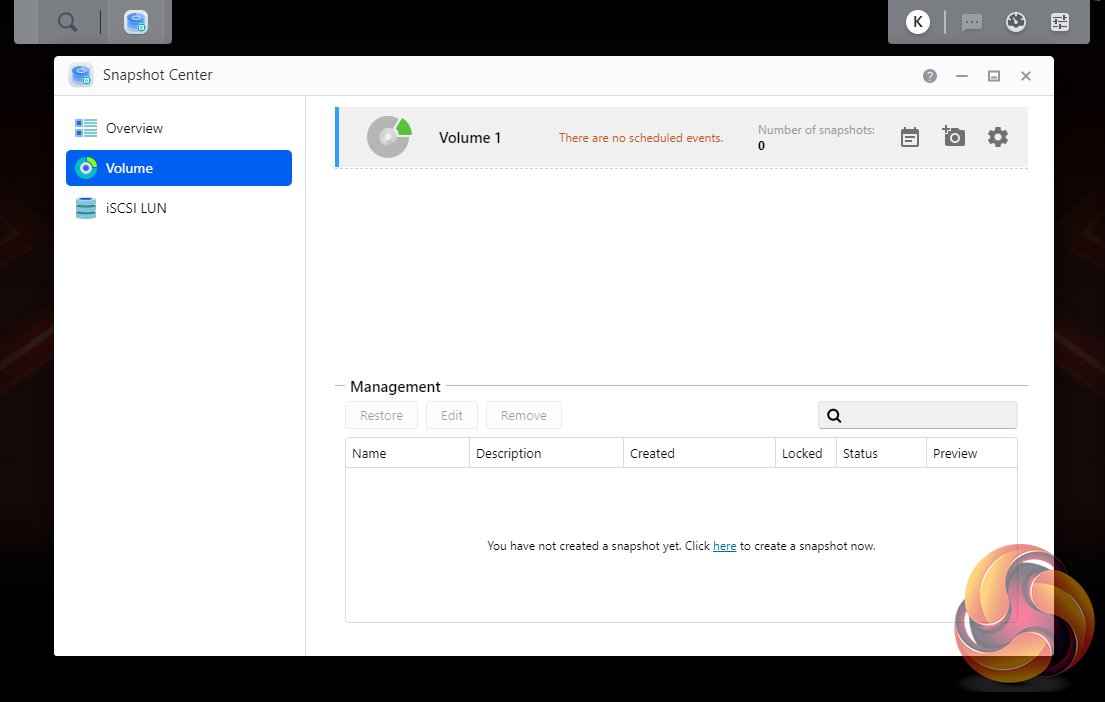
Task: Click the Status column header
Action: click(x=881, y=453)
